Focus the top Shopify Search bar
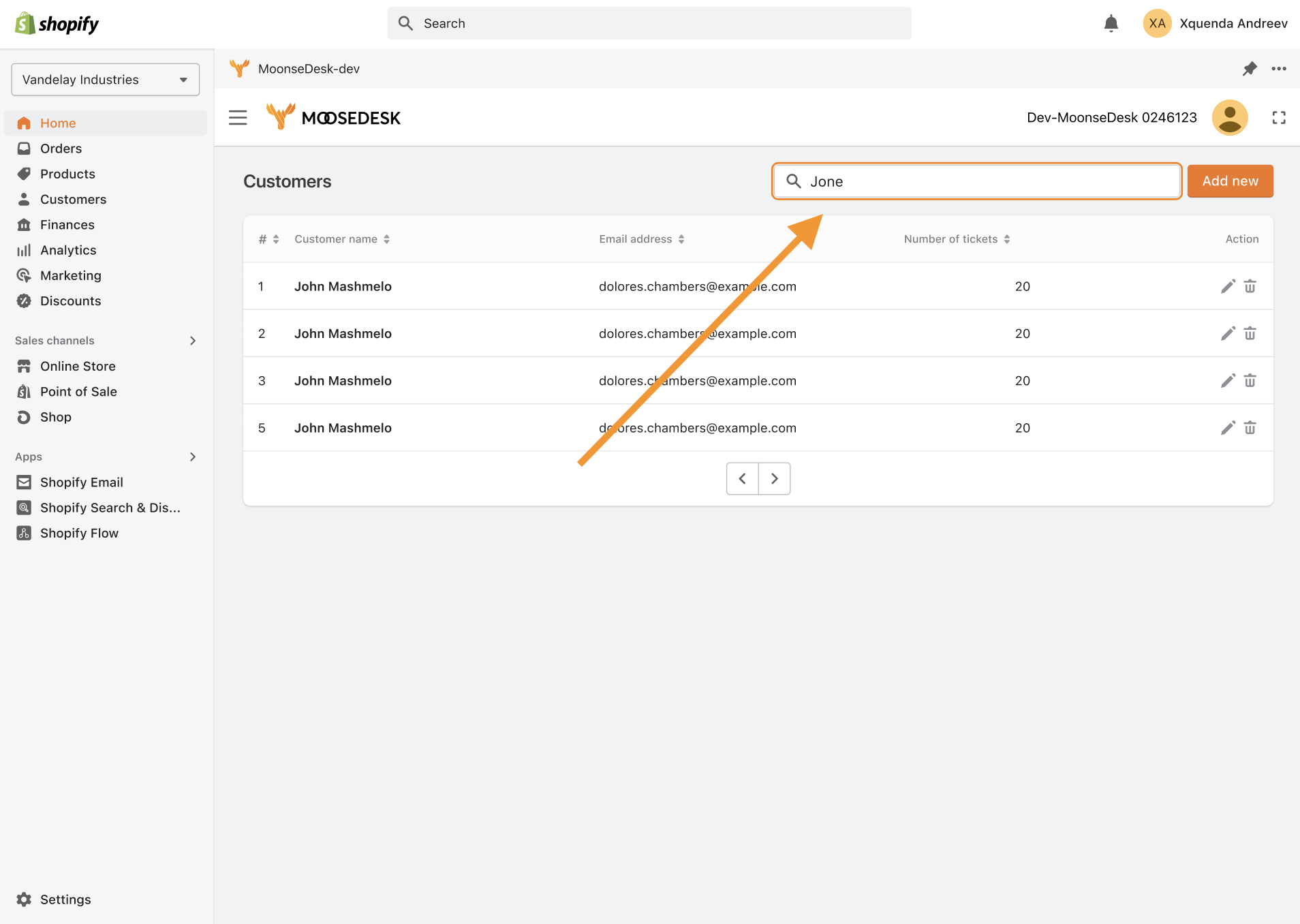The image size is (1300, 924). coord(649,24)
